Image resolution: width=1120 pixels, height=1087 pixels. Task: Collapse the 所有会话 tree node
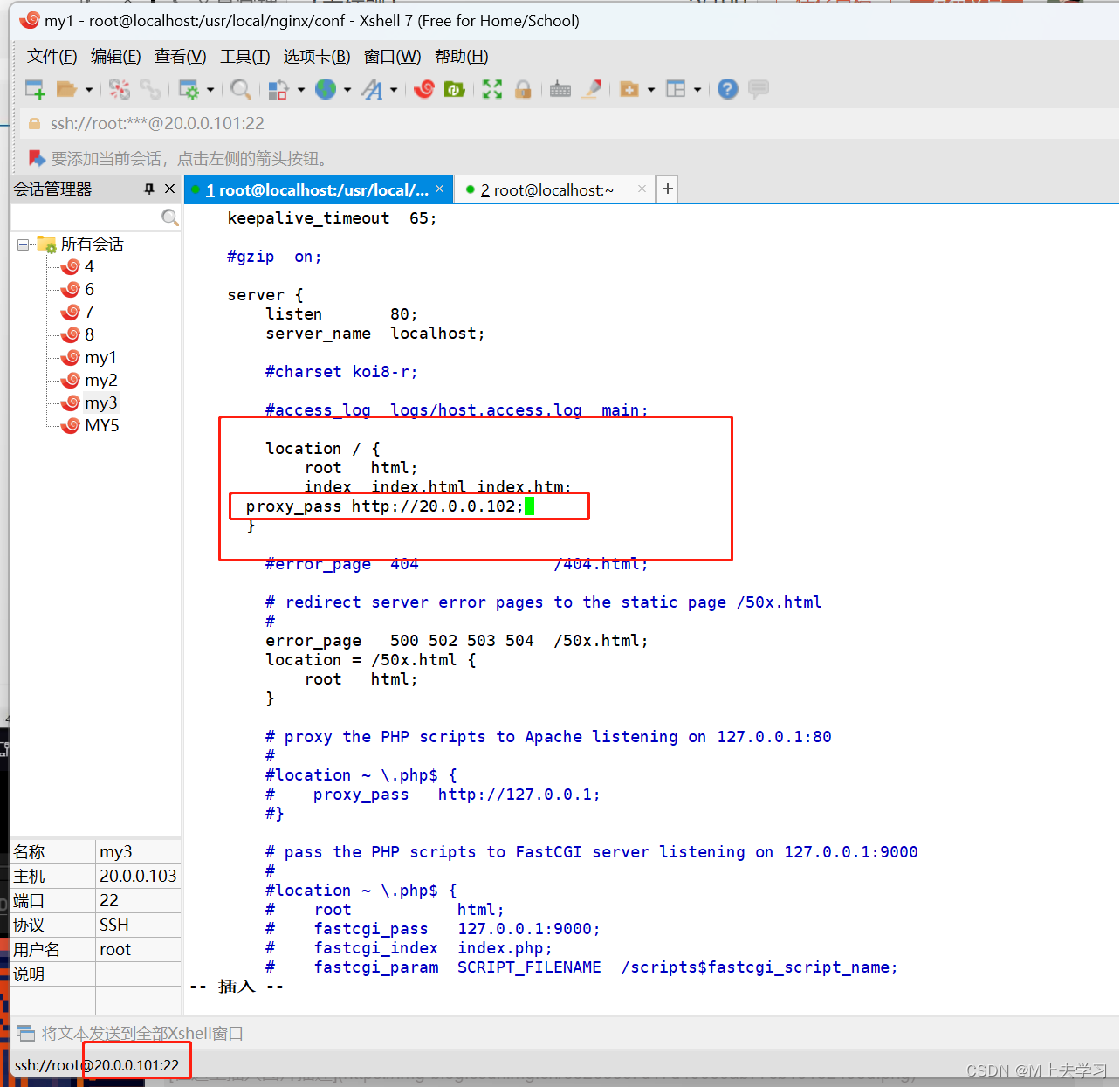tap(23, 244)
